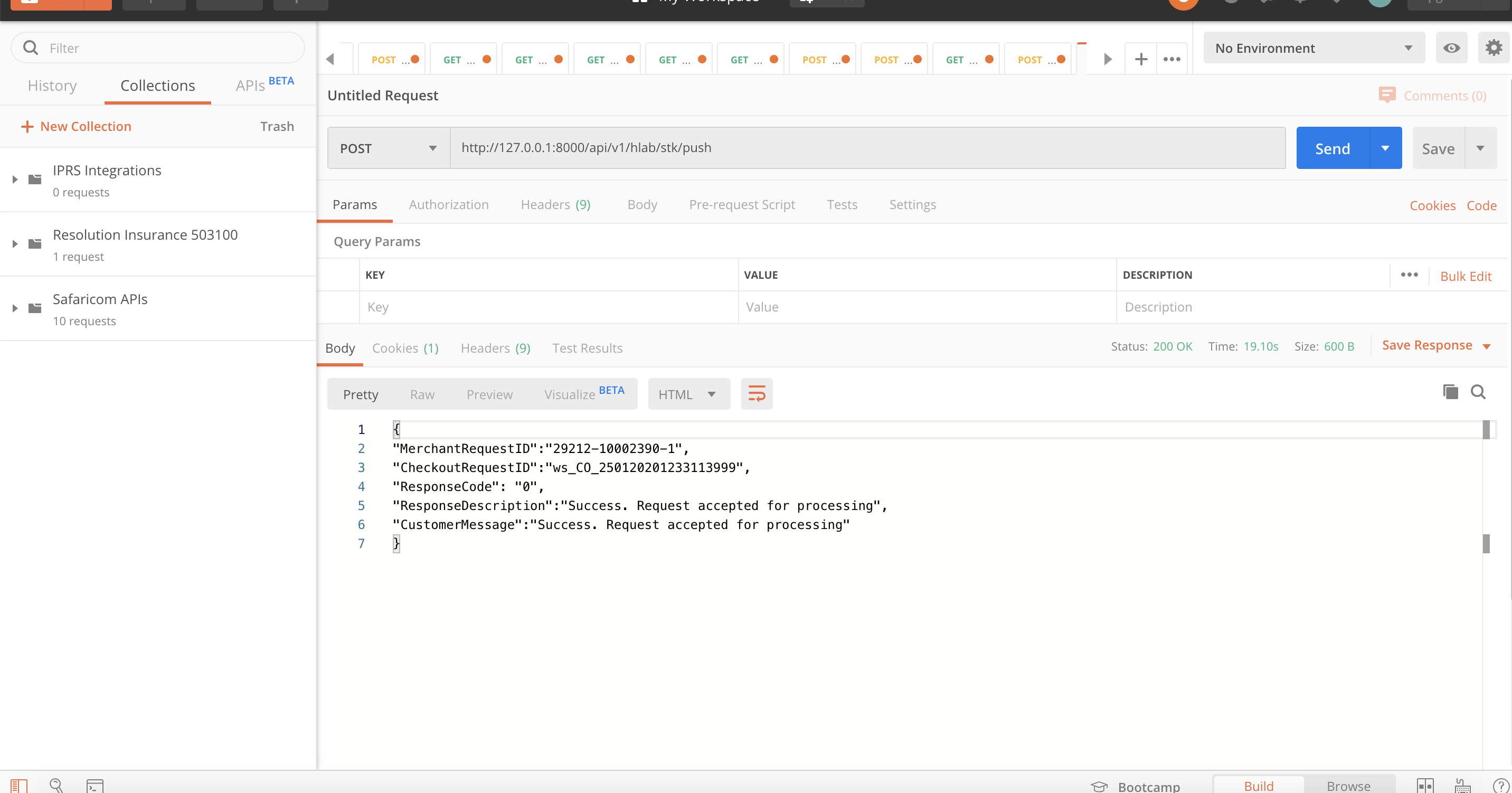The height and width of the screenshot is (793, 1512).
Task: Click the collections Filter input
Action: [x=157, y=48]
